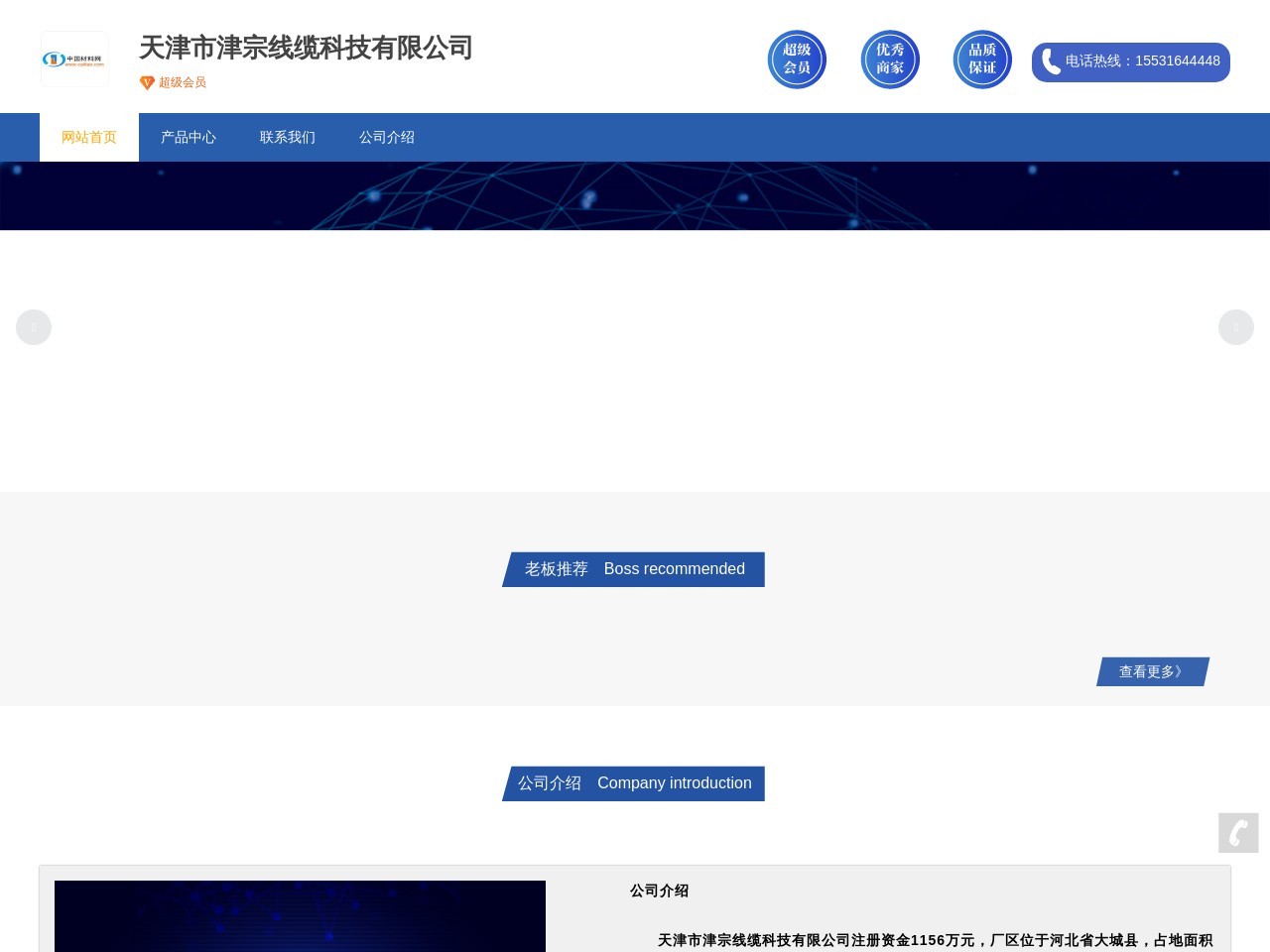
Task: Click the bold 公司介绍 subheading in panel
Action: (x=659, y=891)
